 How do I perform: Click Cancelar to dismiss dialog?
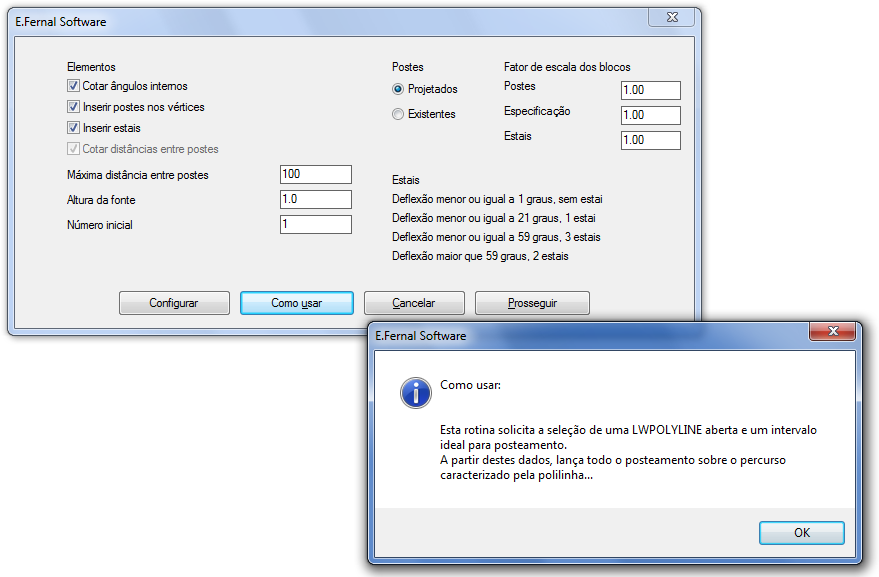414,303
